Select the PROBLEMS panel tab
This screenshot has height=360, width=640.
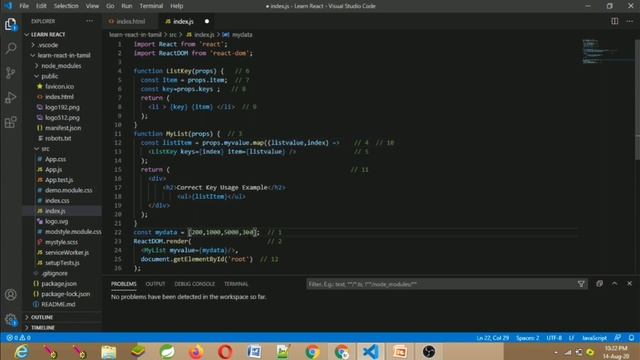pyautogui.click(x=124, y=284)
